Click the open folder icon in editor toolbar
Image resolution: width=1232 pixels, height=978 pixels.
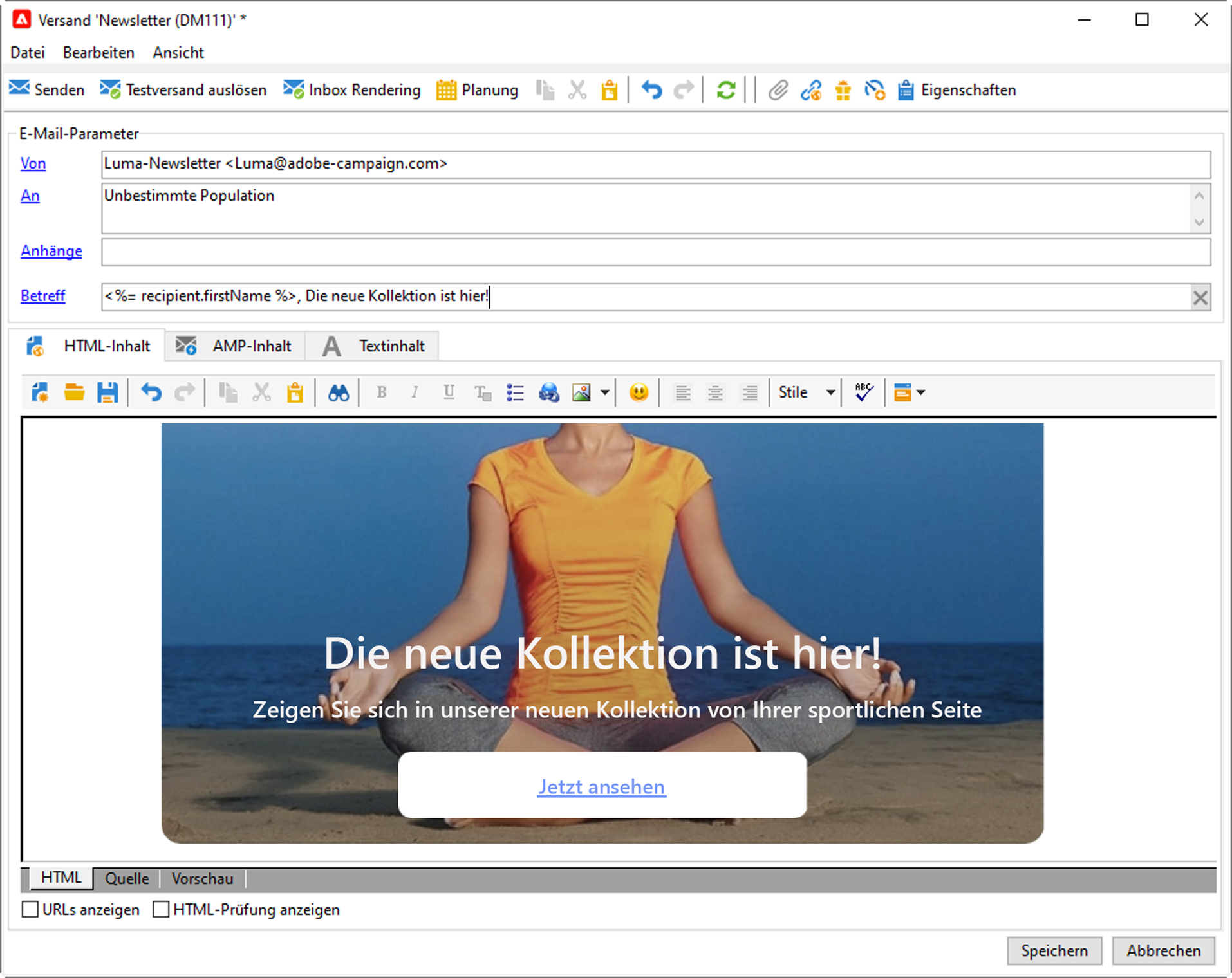tap(74, 392)
